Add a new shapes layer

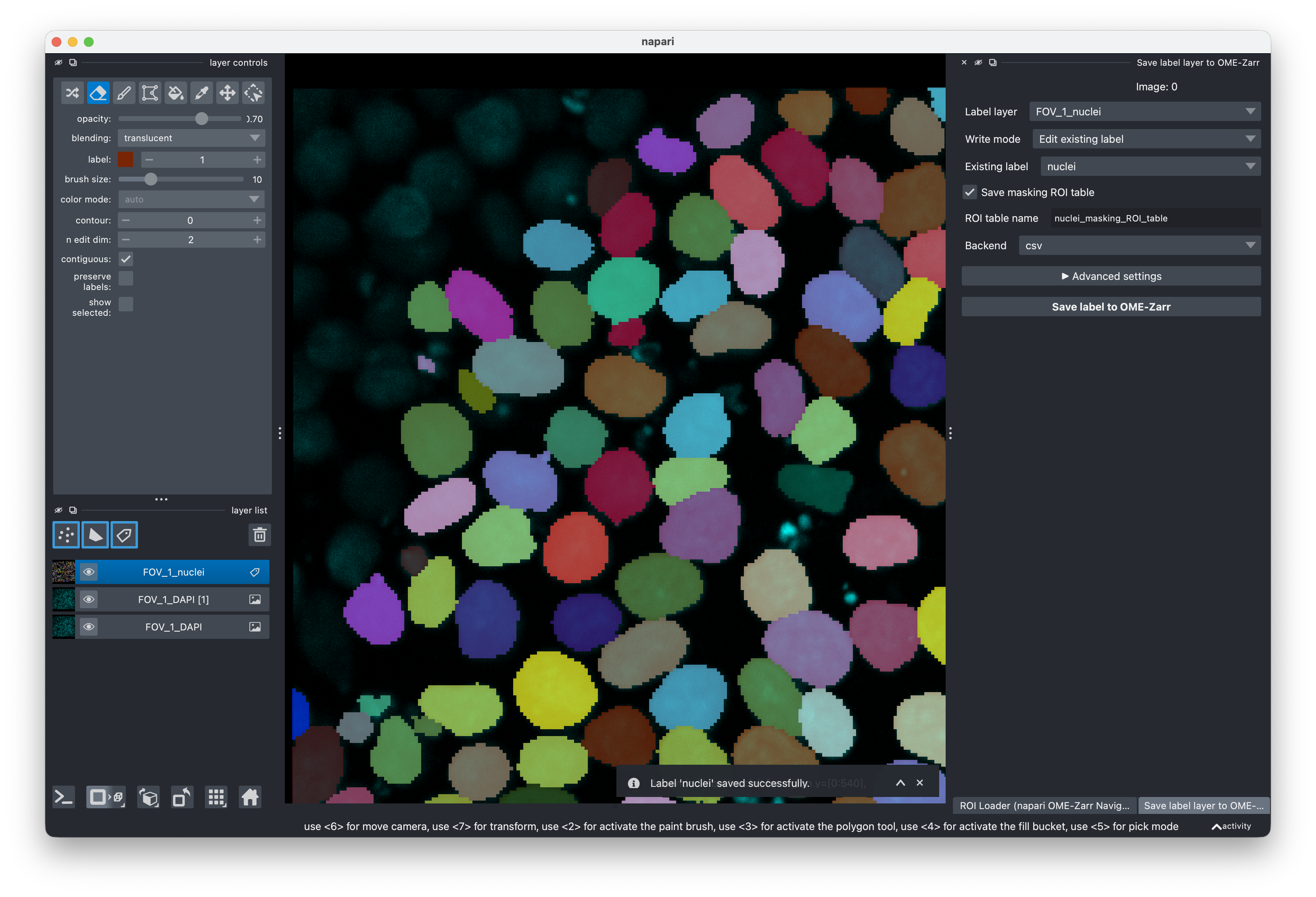(x=95, y=534)
